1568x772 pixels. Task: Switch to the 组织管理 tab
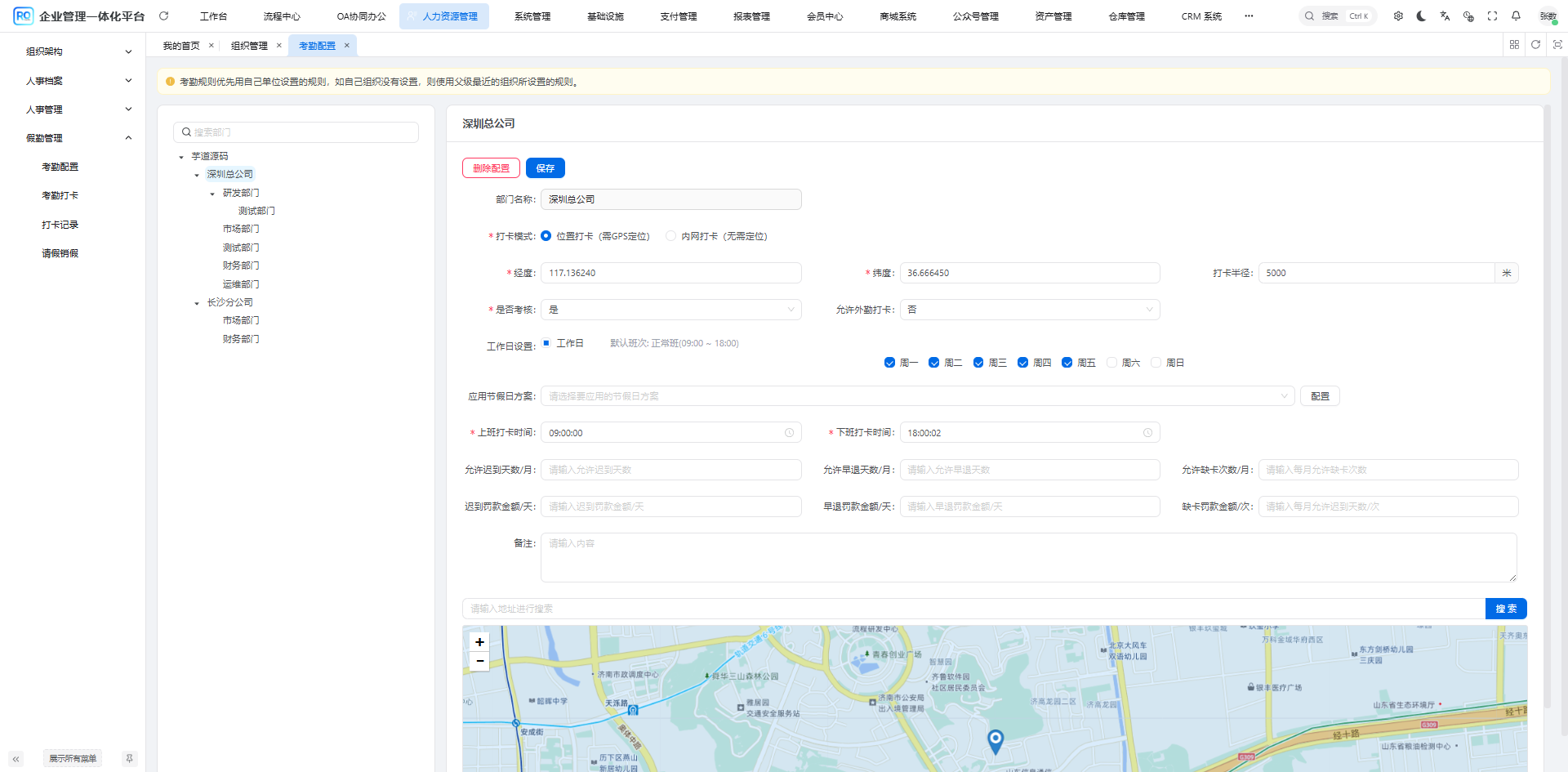point(249,46)
